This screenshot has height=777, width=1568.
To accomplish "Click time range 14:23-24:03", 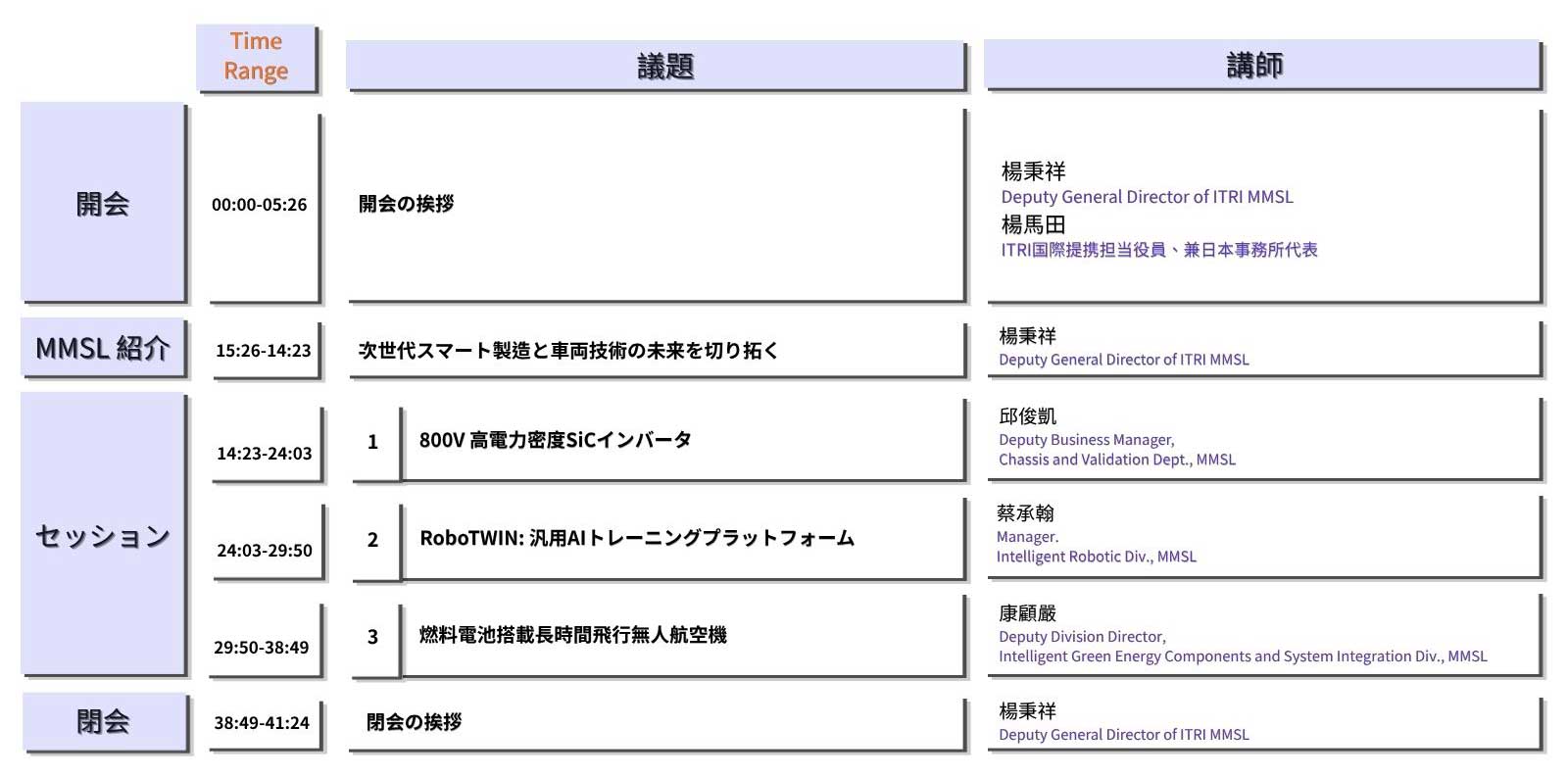I will point(264,453).
